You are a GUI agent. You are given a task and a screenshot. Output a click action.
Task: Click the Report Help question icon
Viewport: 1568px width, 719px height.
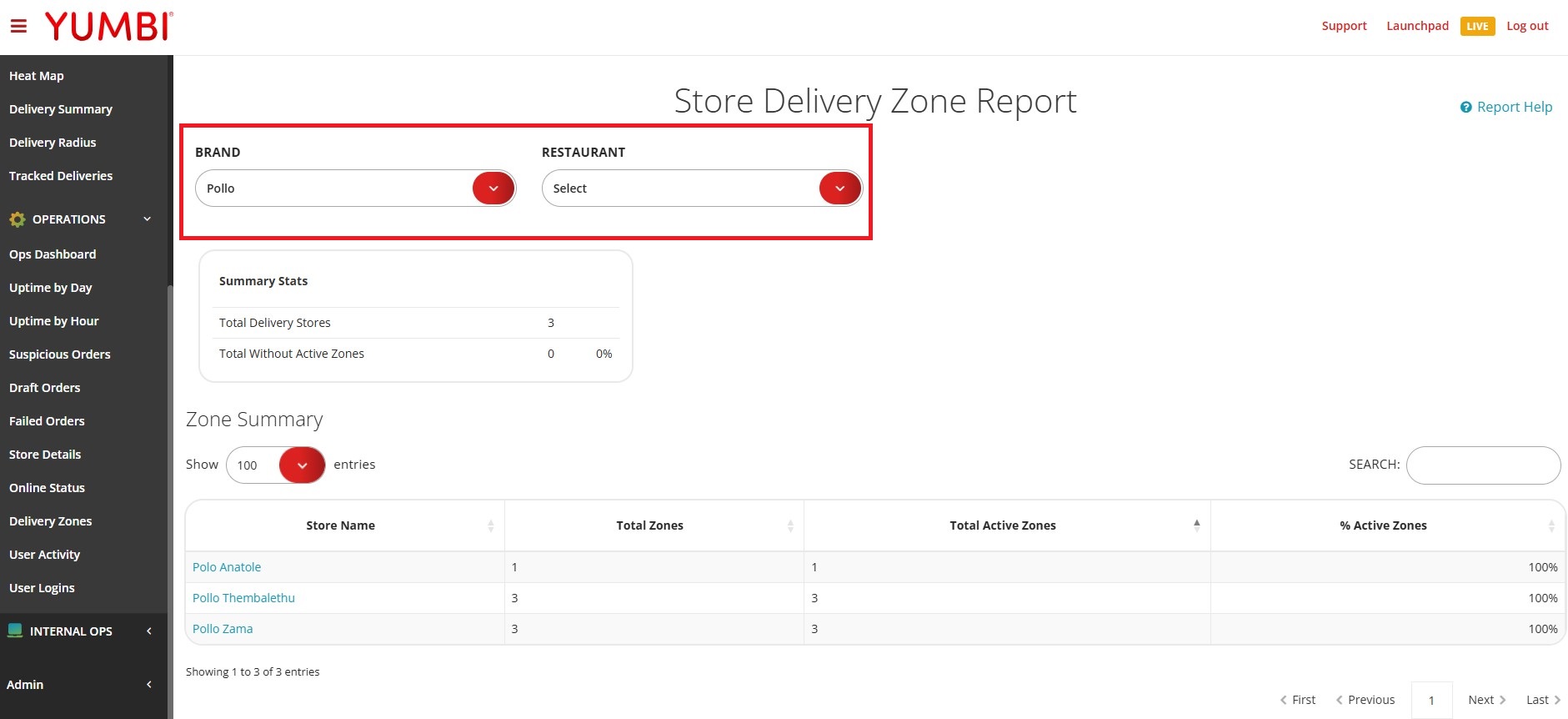coord(1465,108)
